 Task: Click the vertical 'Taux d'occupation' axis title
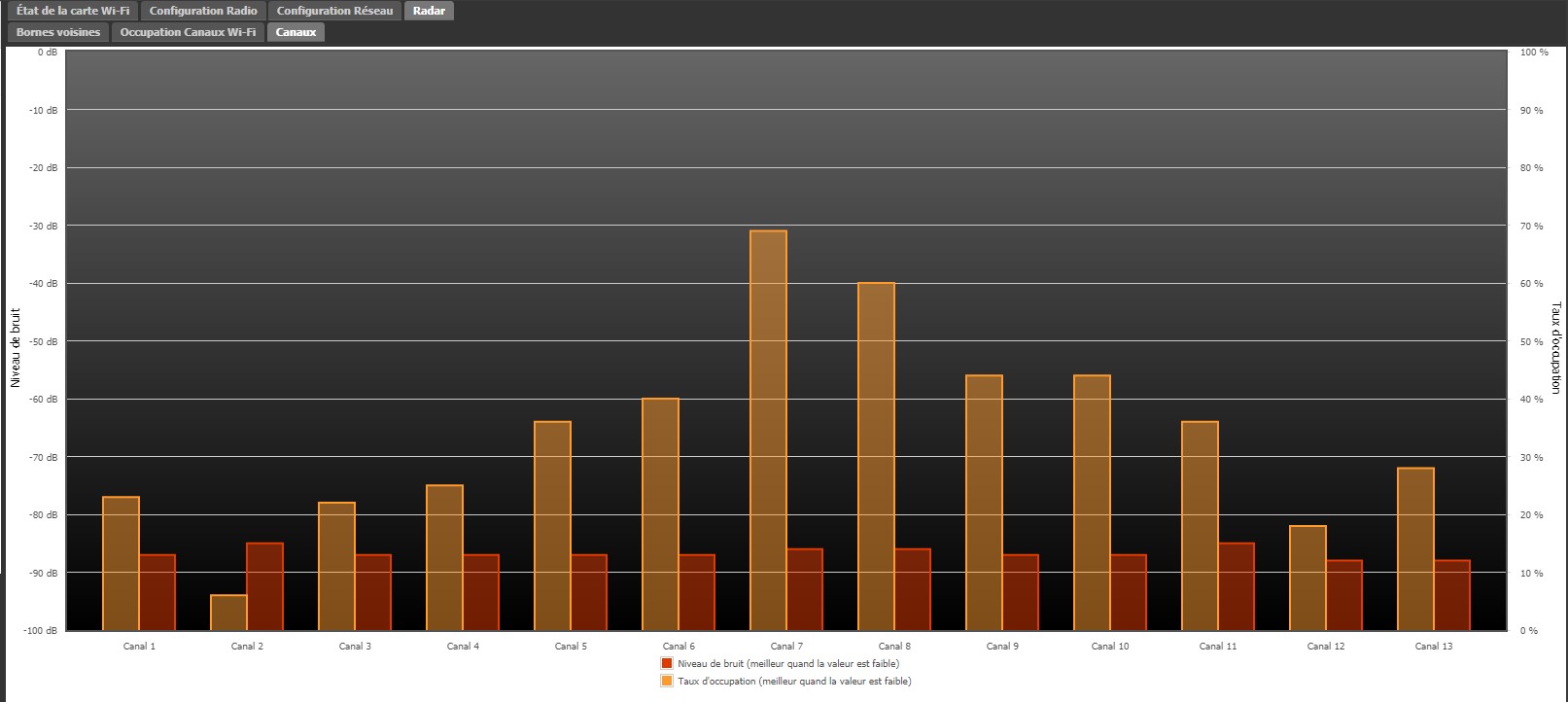(x=1555, y=347)
